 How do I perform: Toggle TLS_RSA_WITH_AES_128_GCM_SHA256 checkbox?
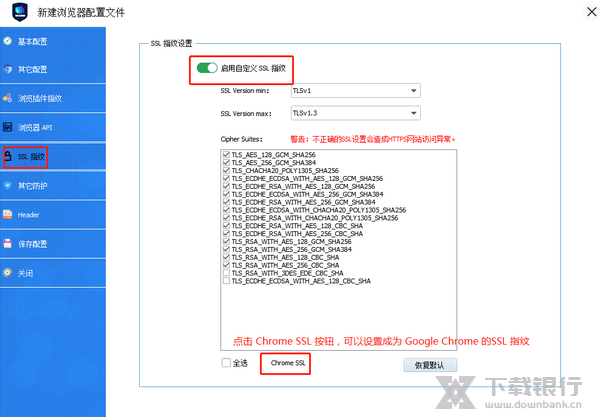click(x=226, y=241)
